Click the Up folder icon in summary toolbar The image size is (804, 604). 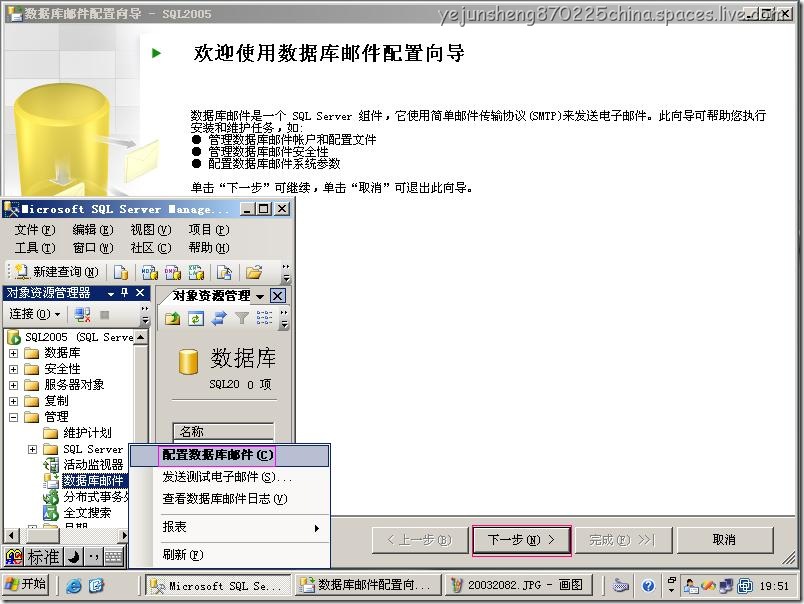pos(172,318)
